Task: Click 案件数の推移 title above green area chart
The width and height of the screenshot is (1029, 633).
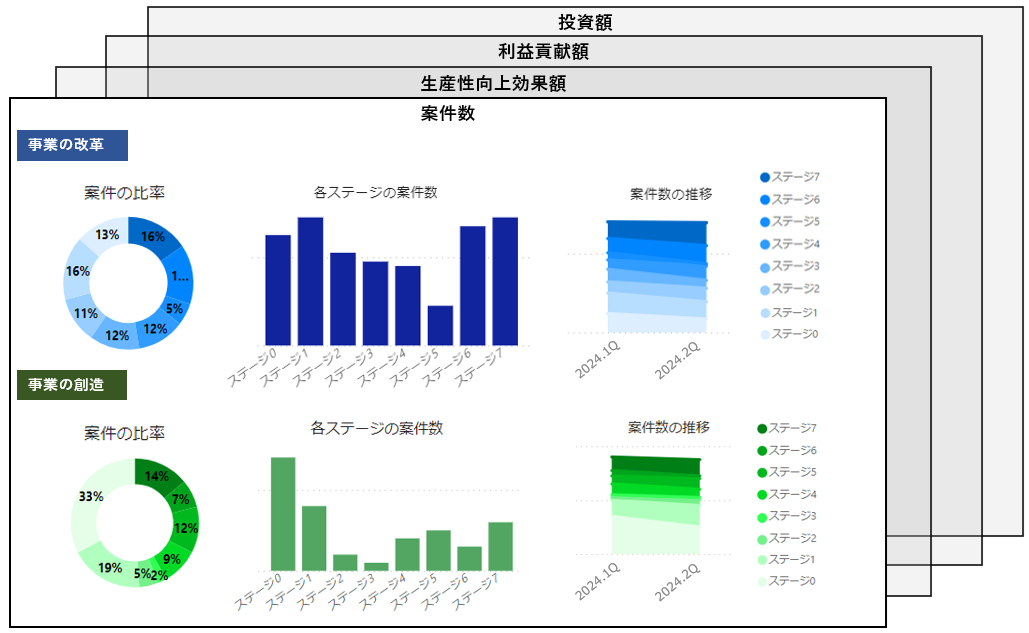Action: click(x=669, y=428)
